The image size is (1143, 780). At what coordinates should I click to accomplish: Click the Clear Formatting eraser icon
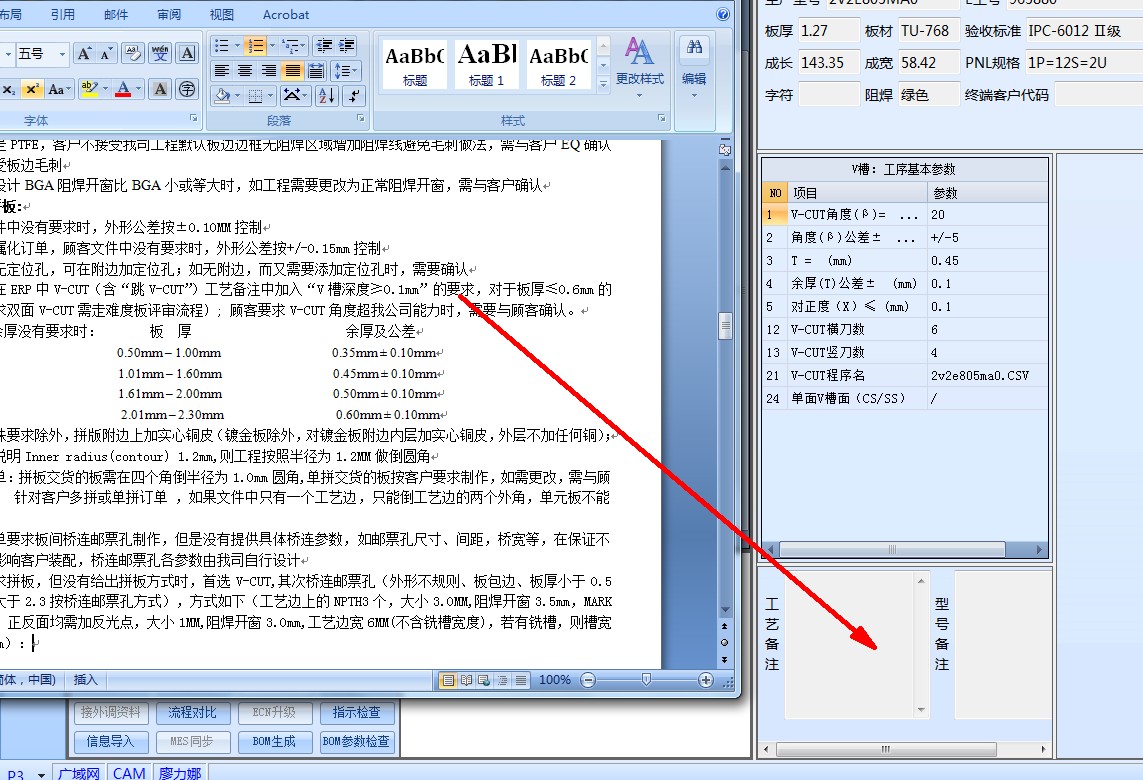point(133,53)
